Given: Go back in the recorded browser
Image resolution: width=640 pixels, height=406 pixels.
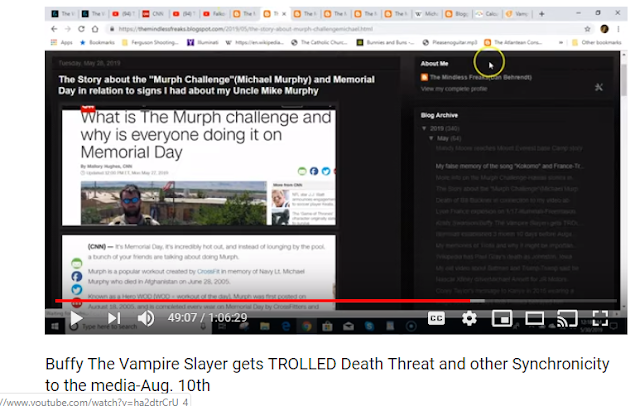Looking at the screenshot, I should [x=54, y=29].
